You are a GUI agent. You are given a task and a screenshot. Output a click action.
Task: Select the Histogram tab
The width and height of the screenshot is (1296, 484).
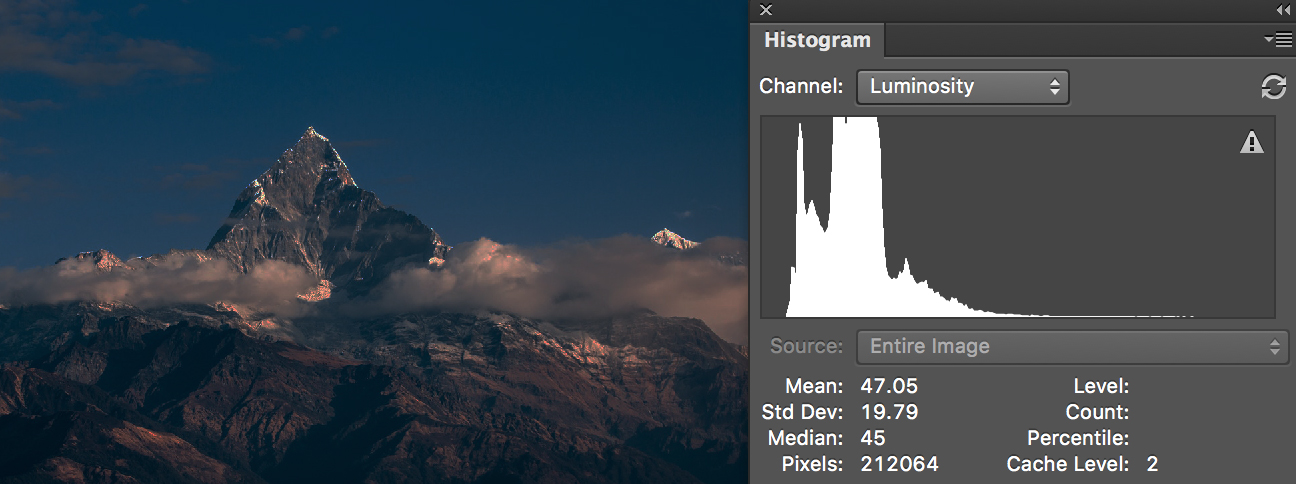pos(817,41)
